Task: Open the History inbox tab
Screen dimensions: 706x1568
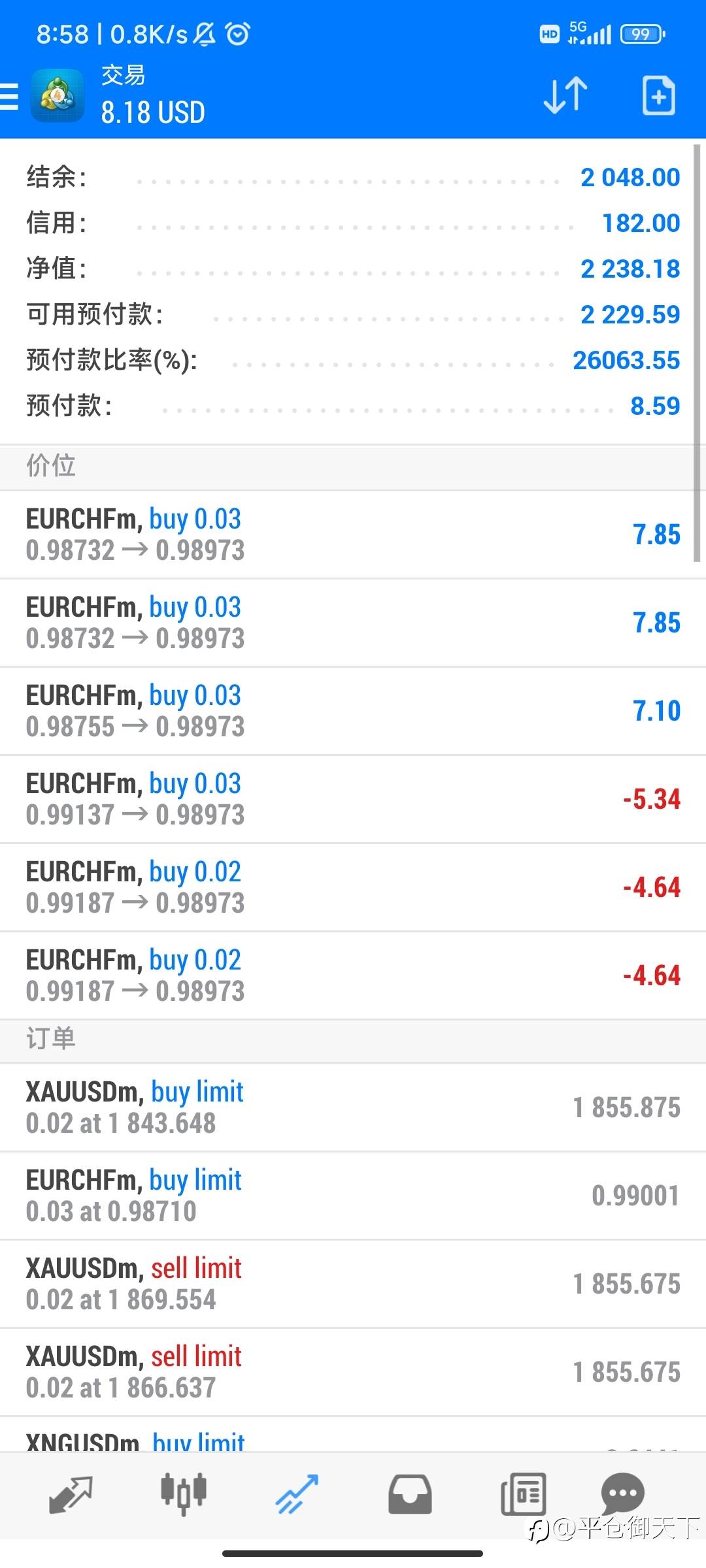Action: [410, 1495]
